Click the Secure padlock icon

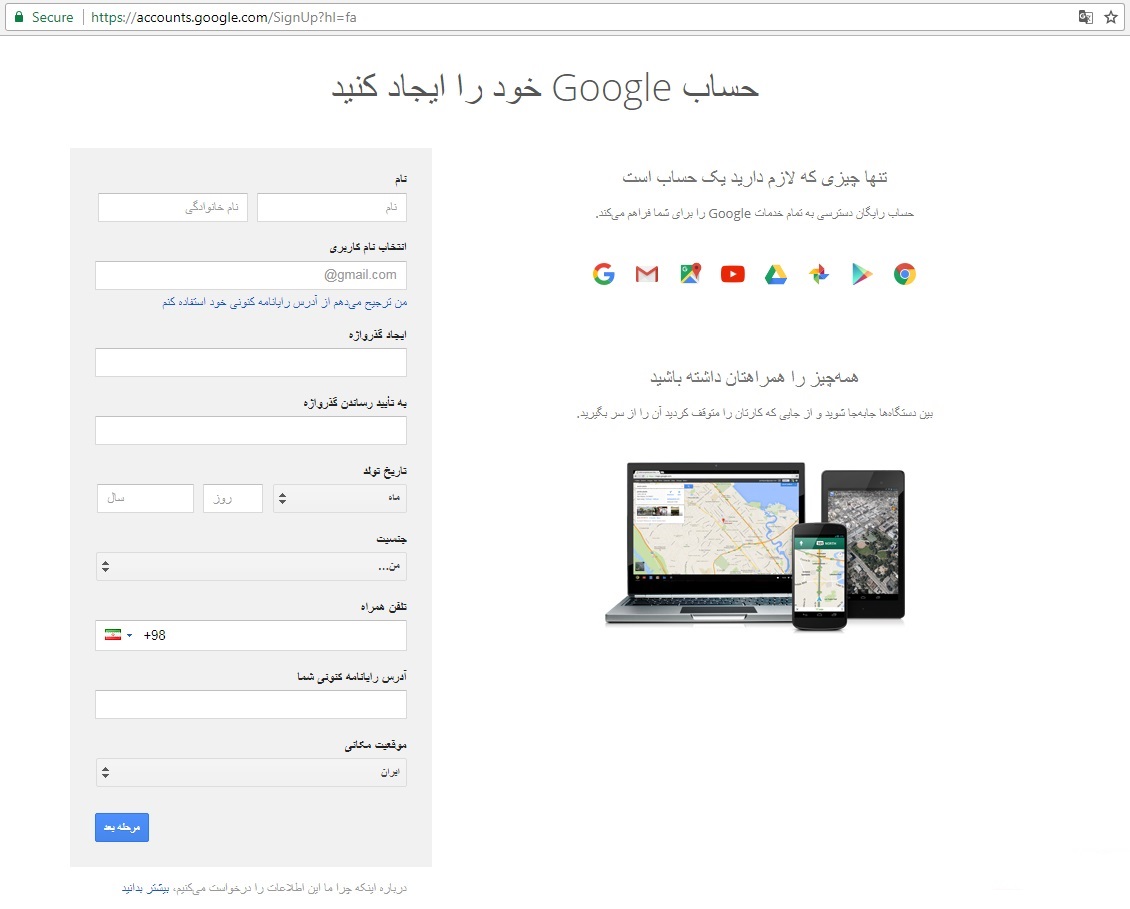(19, 17)
